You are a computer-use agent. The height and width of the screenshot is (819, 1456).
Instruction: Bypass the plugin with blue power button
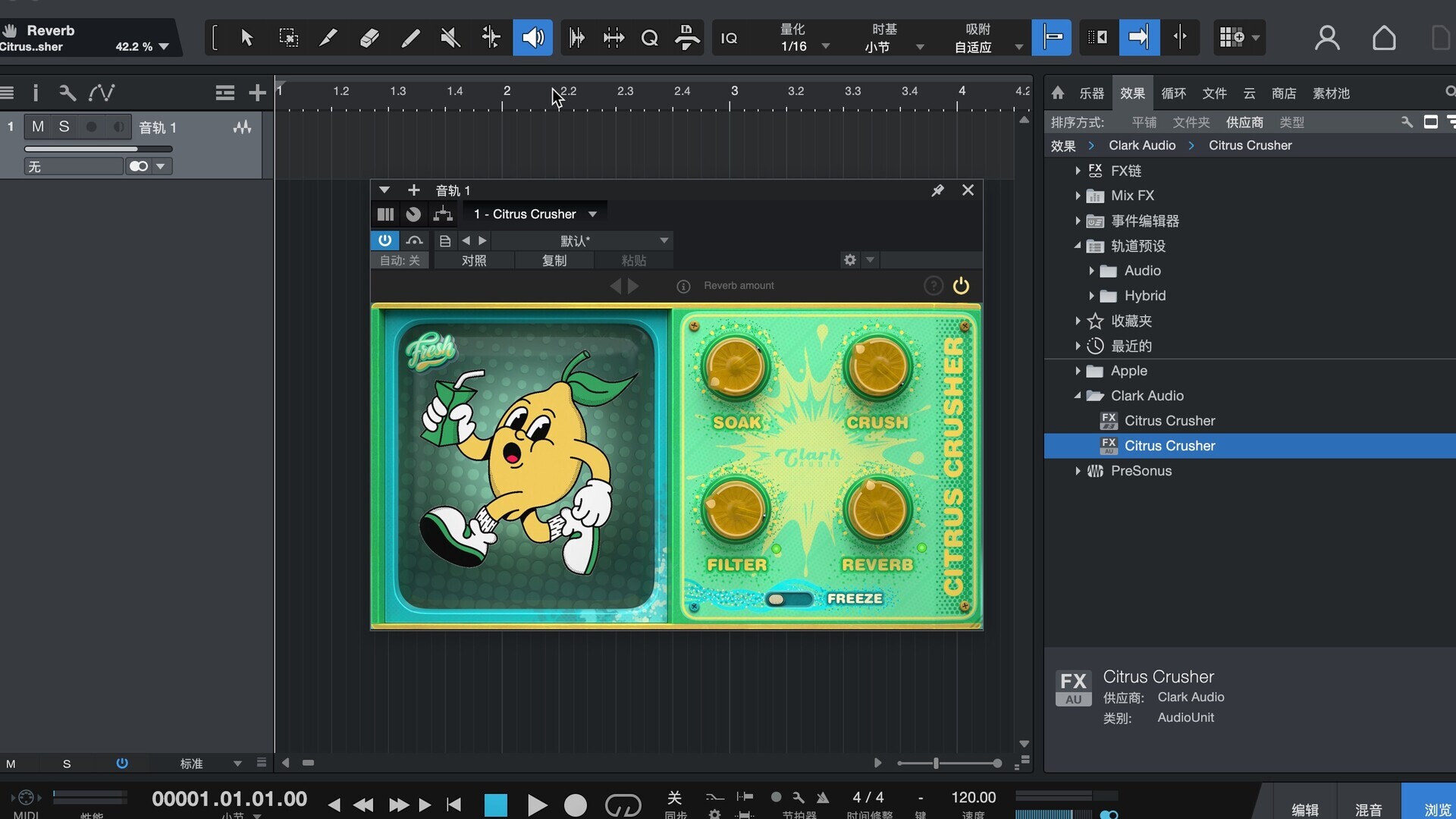tap(385, 240)
